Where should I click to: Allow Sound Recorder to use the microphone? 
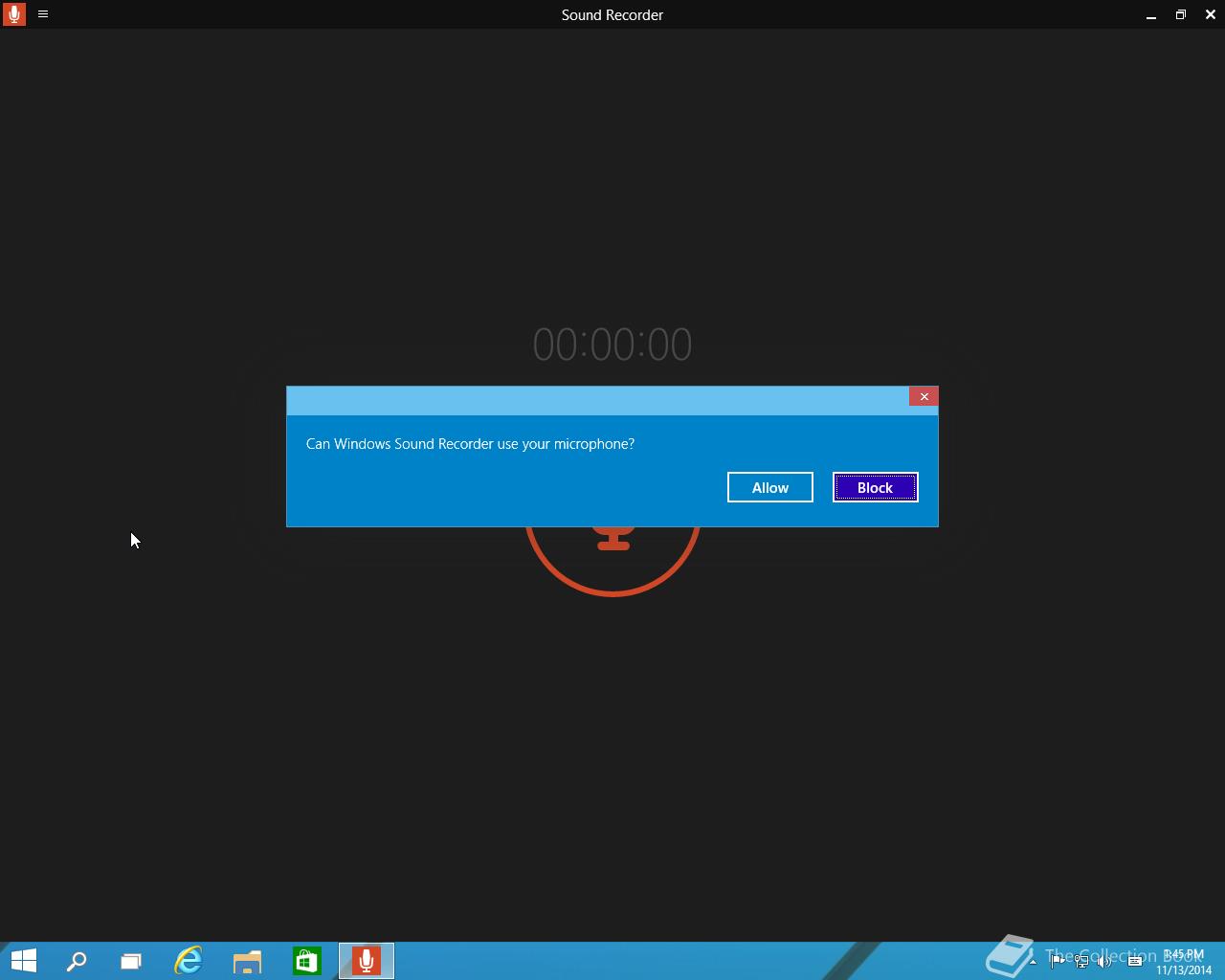pos(769,487)
